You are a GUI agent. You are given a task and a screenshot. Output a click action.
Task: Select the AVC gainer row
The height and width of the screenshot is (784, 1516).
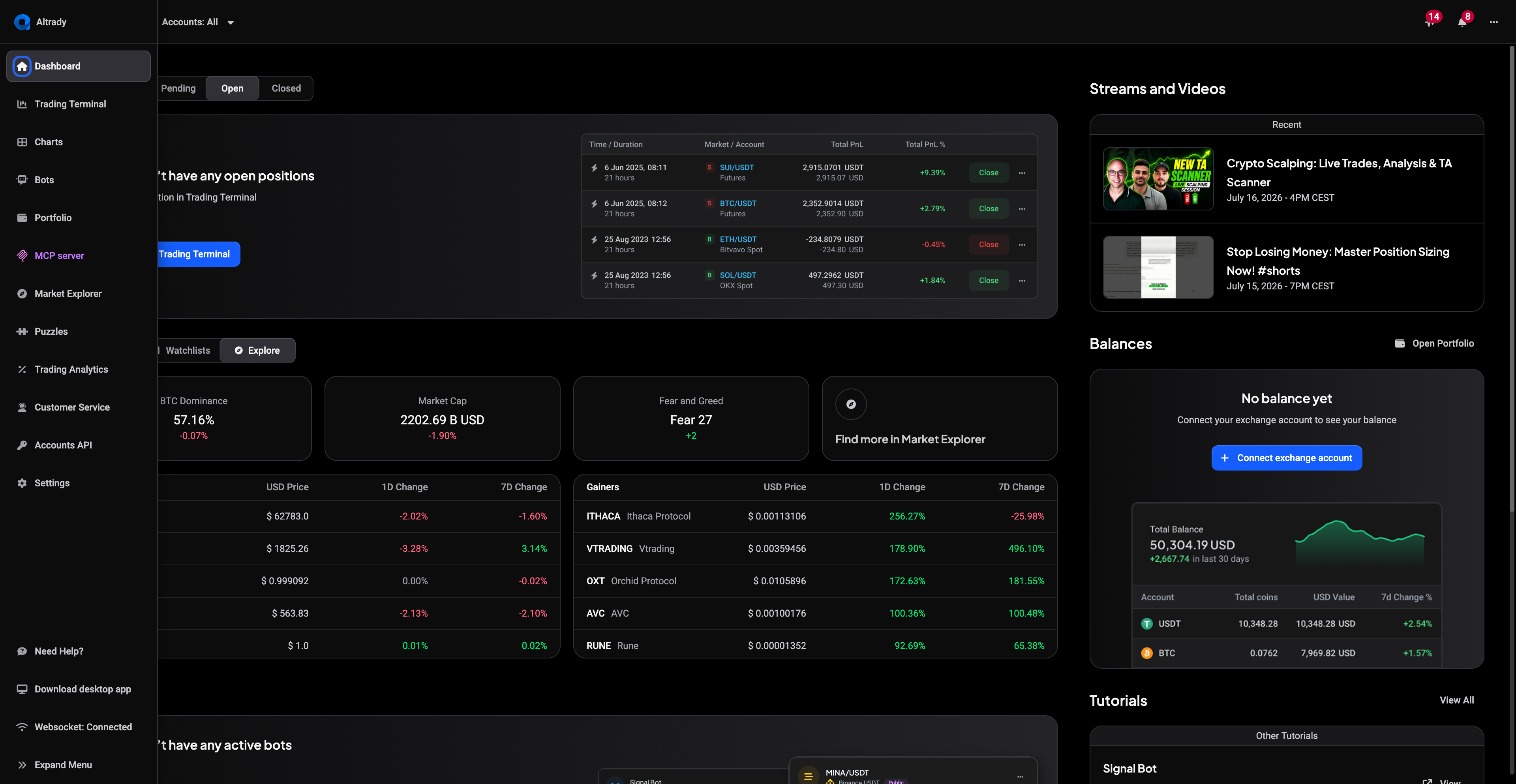(x=815, y=613)
